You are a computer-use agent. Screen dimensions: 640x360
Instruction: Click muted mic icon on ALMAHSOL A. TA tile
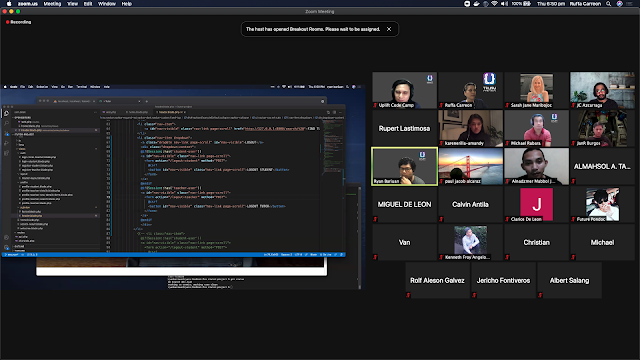point(573,181)
